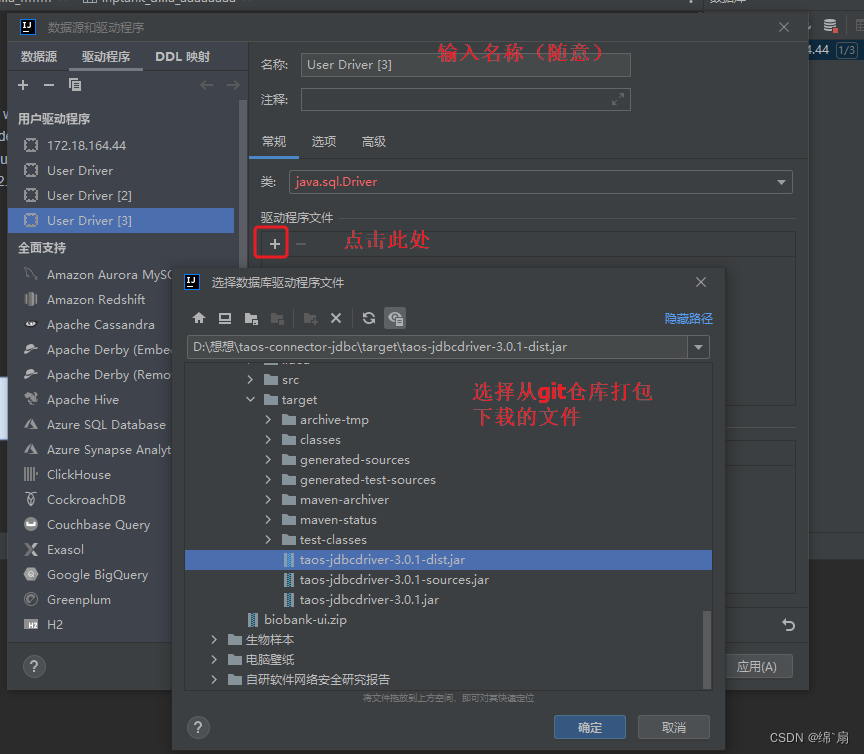
Task: Toggle show hidden files in file chooser
Action: [395, 318]
